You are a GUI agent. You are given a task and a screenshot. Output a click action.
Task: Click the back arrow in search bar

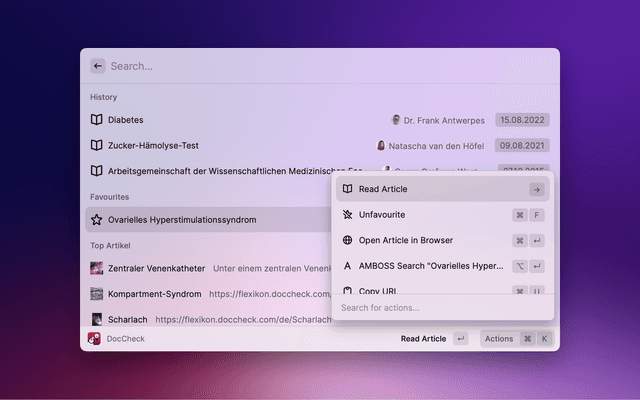click(x=97, y=66)
